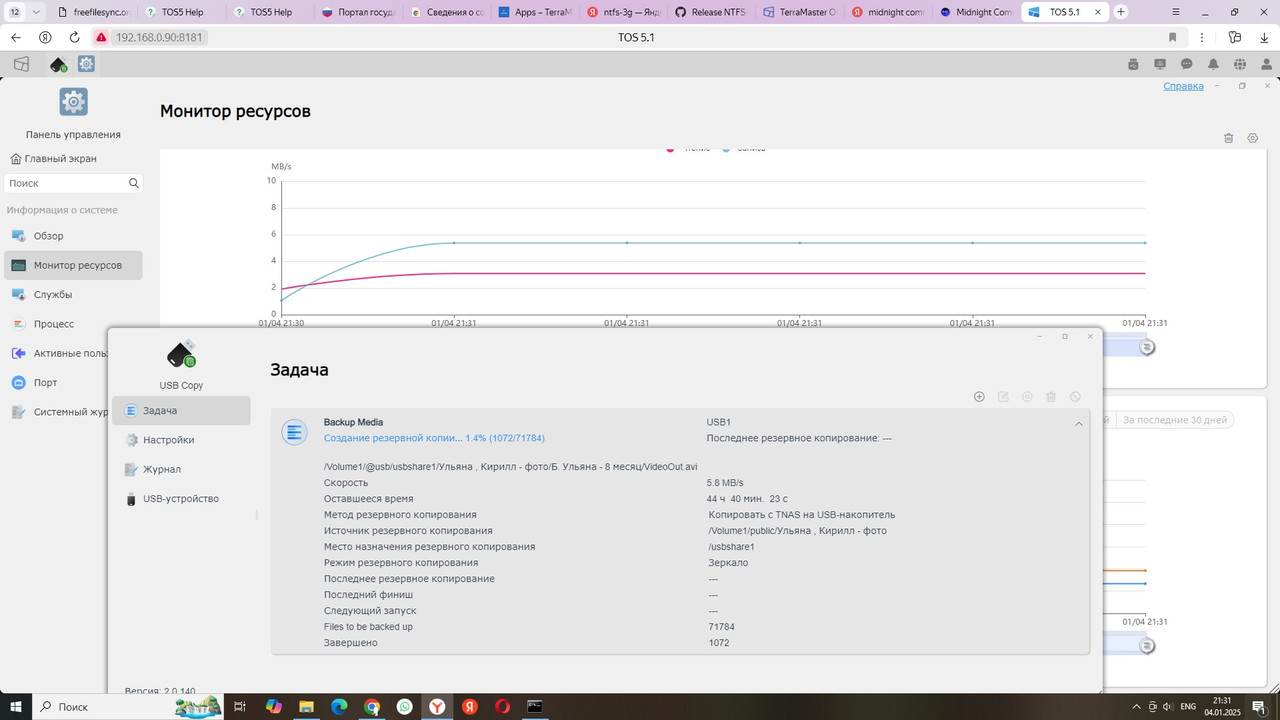The height and width of the screenshot is (720, 1280).
Task: Open the Control Panel gear icon in TOS desktop bar
Action: click(x=88, y=63)
